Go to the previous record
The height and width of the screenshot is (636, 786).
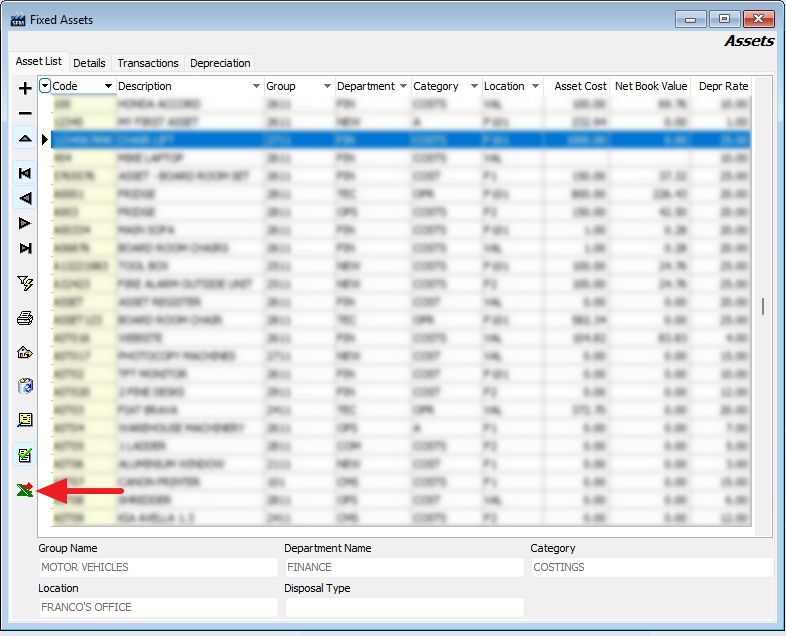(25, 198)
